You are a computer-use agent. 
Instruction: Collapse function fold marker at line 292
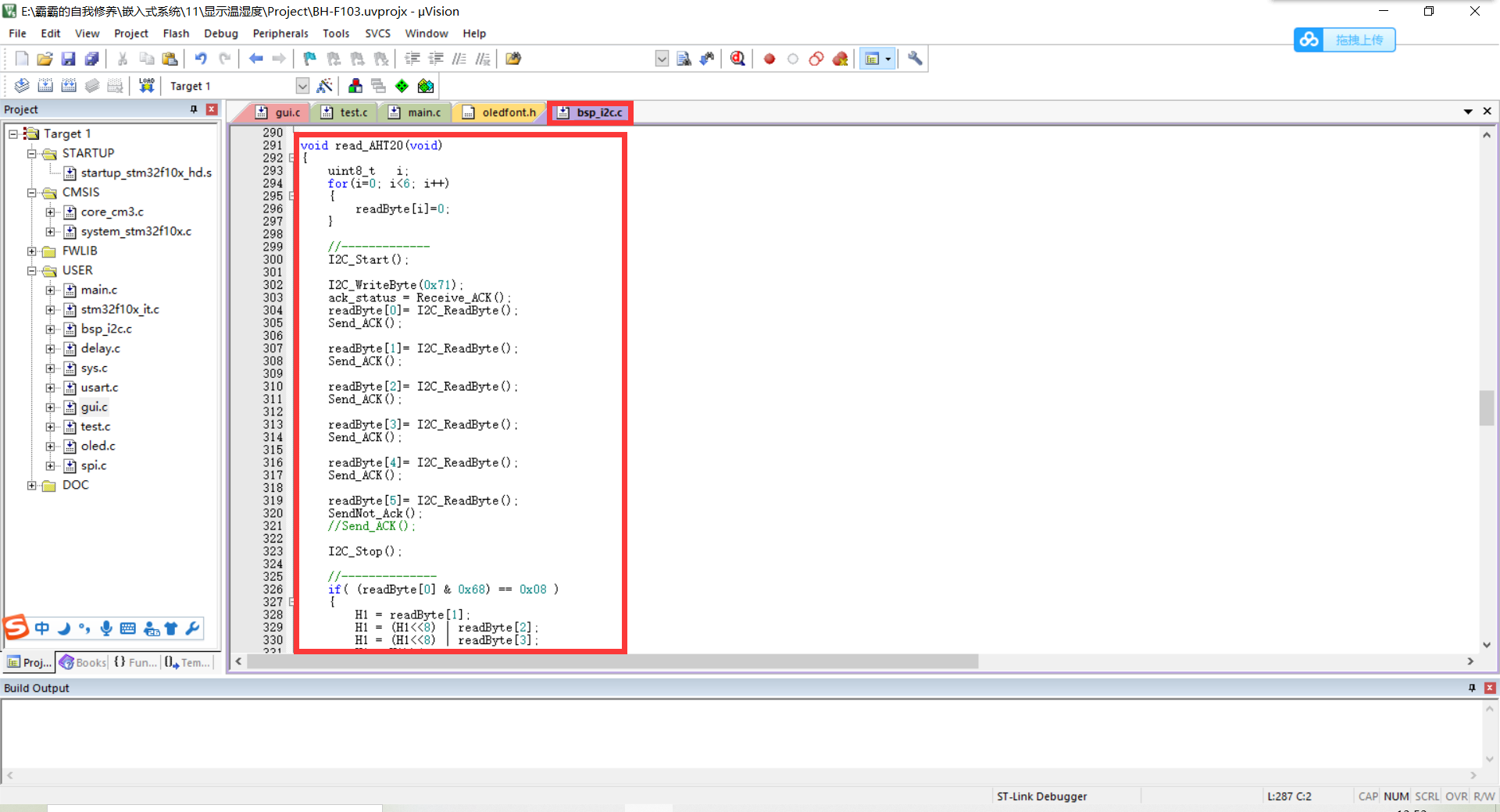291,158
